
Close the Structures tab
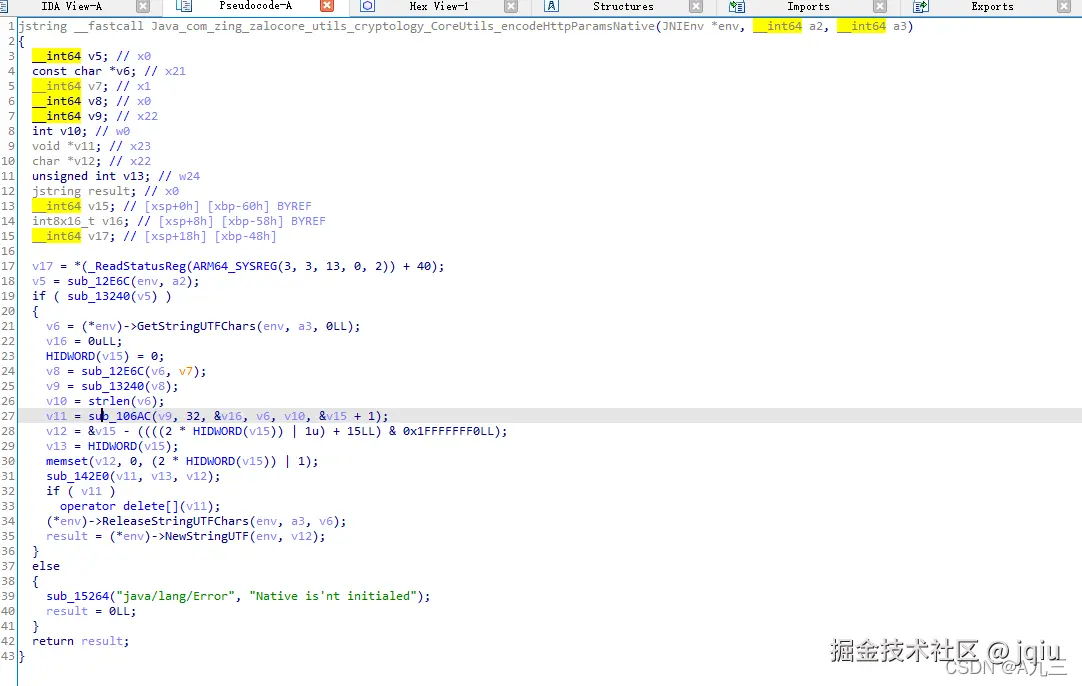point(696,6)
